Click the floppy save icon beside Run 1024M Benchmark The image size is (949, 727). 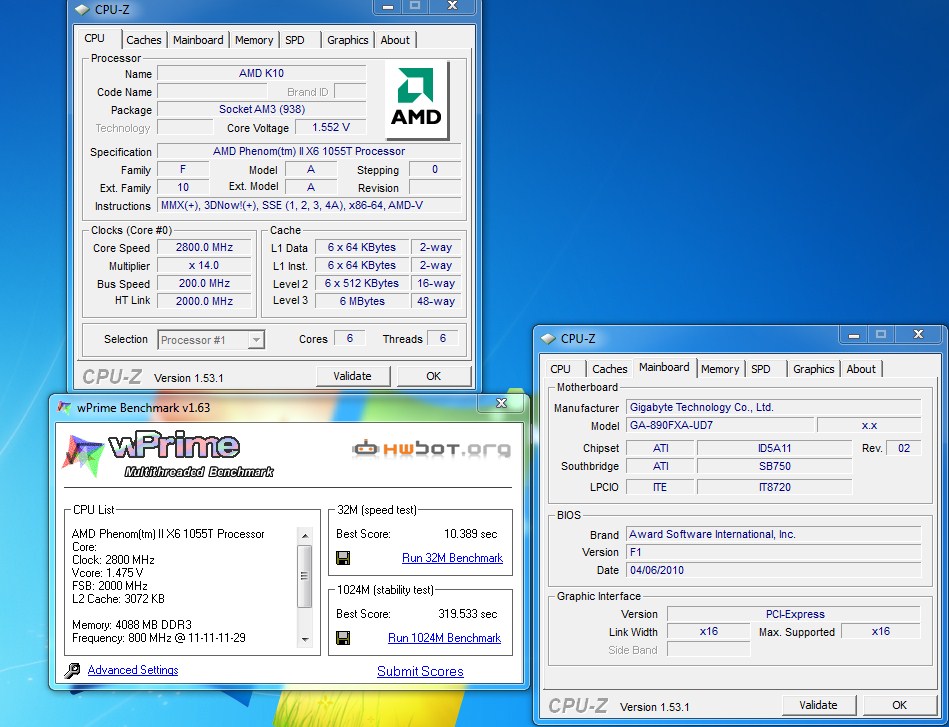click(343, 638)
